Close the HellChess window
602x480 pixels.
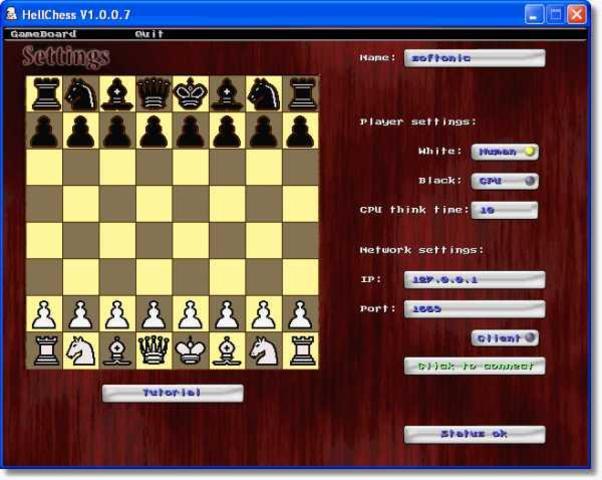[x=577, y=15]
